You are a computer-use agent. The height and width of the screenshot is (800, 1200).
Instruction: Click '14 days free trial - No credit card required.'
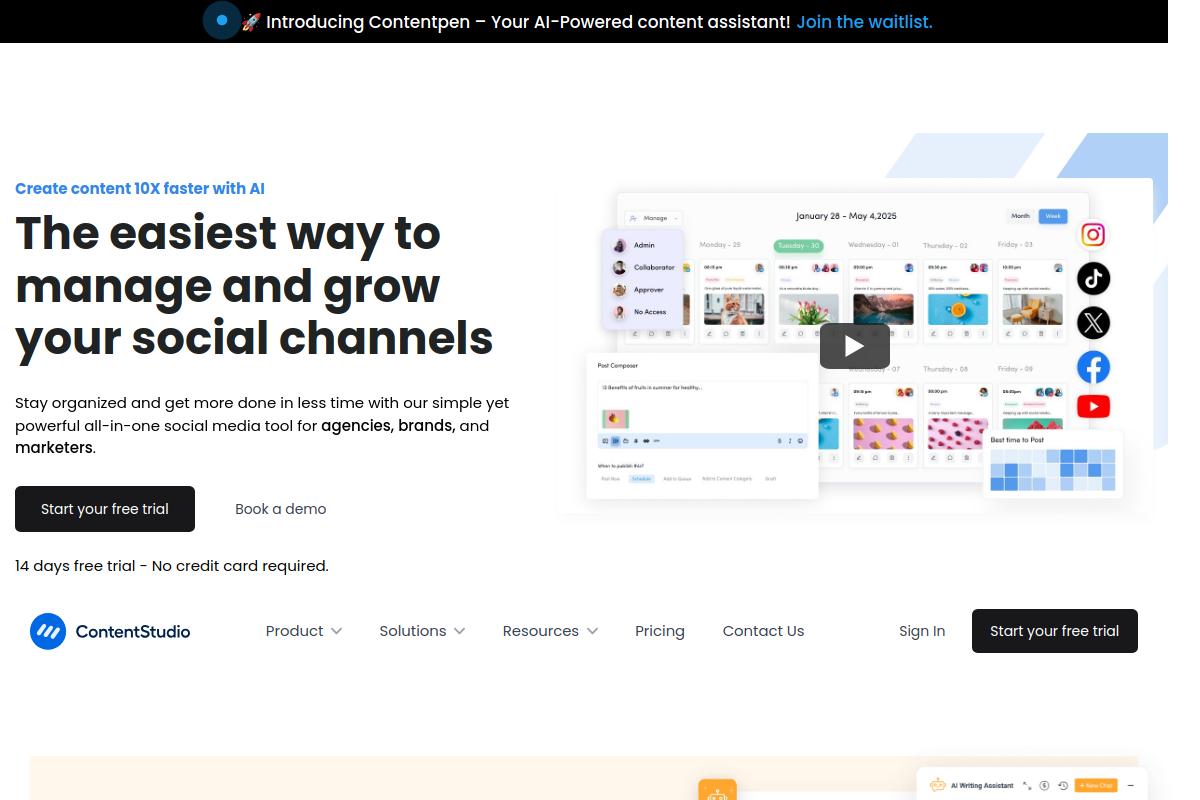172,566
